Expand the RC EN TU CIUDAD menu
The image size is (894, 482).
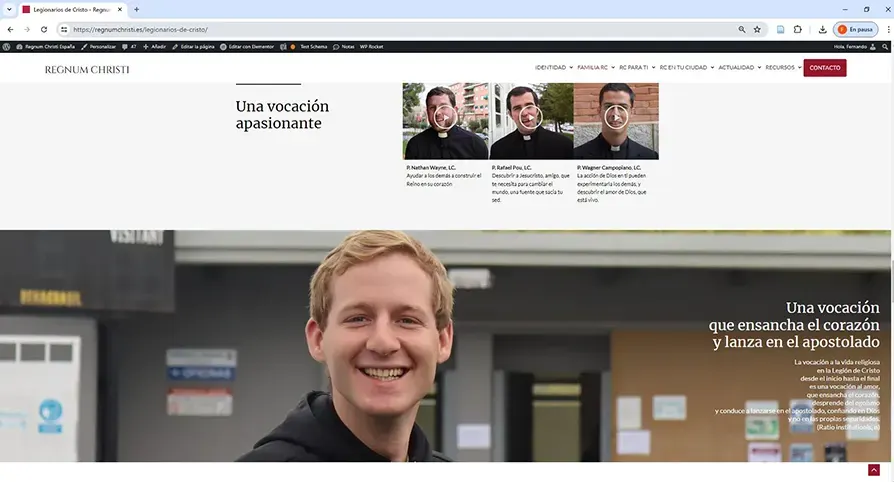686,68
